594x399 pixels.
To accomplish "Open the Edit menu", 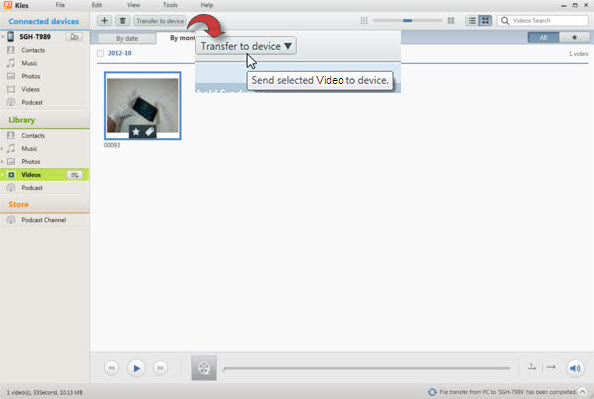I will [x=97, y=5].
